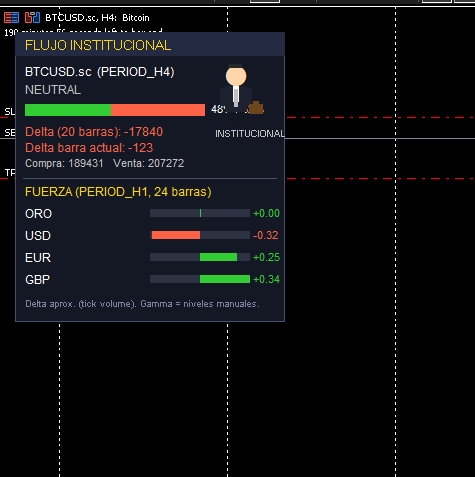Viewport: 475px width, 477px height.
Task: Click the red sell portion of delta bar
Action: click(158, 110)
